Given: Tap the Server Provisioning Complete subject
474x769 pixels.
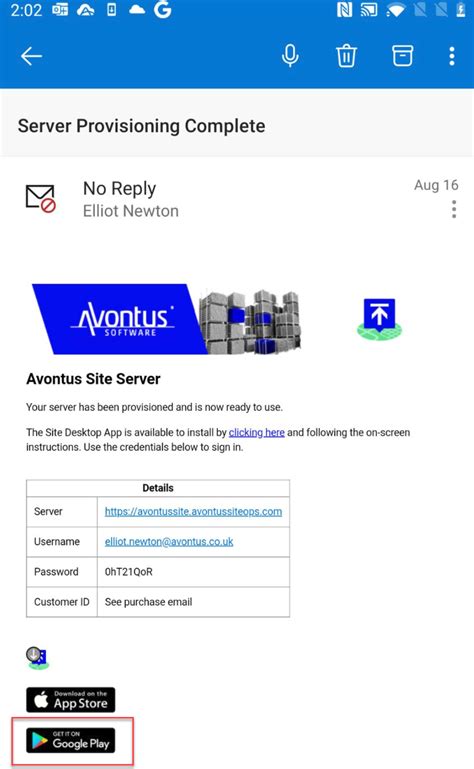Looking at the screenshot, I should click(x=141, y=126).
